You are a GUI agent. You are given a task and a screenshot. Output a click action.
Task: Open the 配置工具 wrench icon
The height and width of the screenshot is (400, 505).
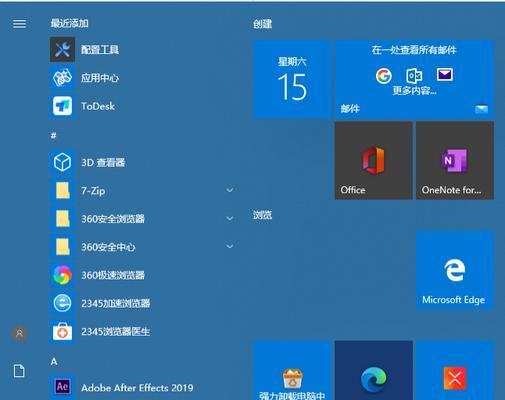[x=62, y=50]
